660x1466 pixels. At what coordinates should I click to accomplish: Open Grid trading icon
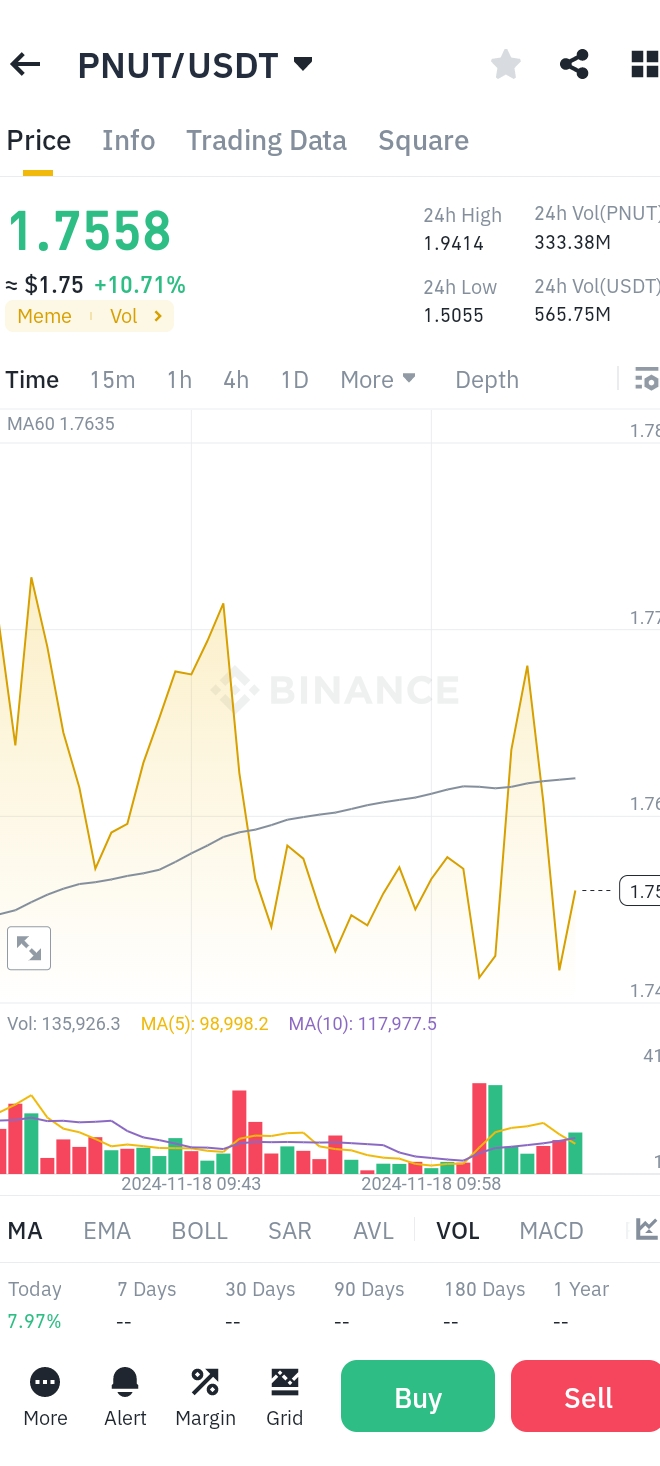pos(285,1396)
